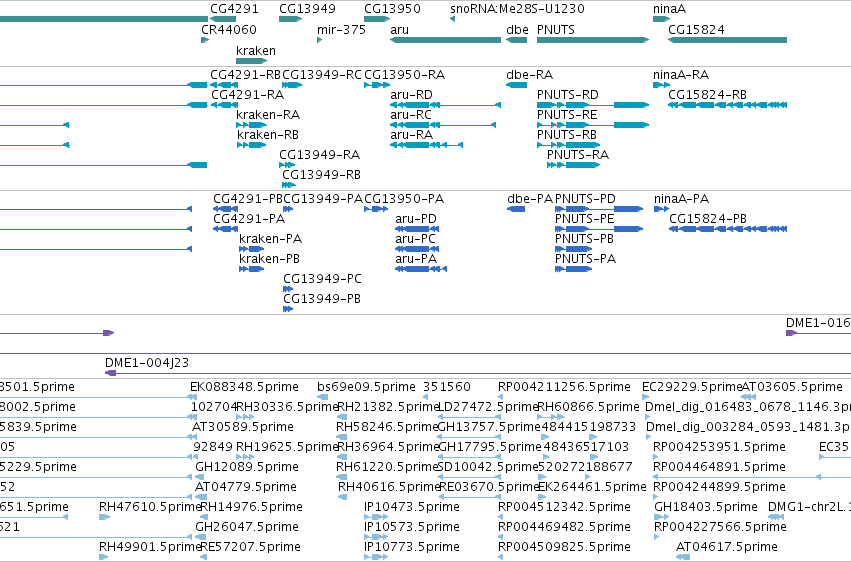Click the aru-PC protein feature
Image resolution: width=851 pixels, height=562 pixels.
(x=417, y=249)
